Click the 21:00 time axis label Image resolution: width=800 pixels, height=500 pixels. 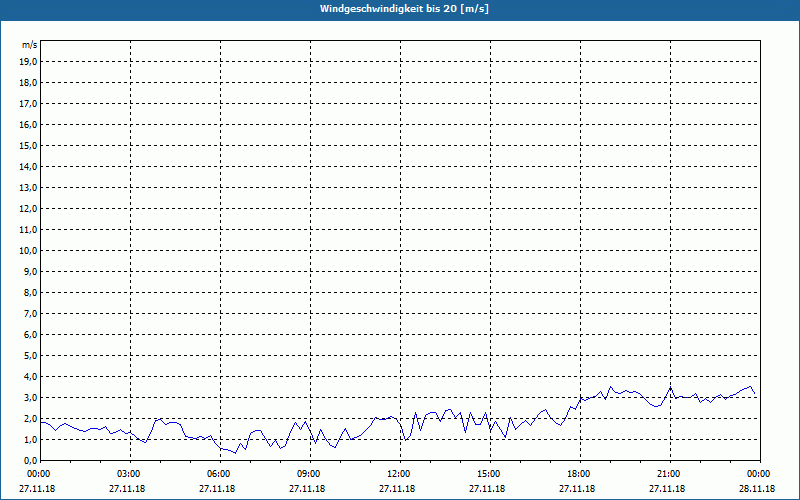point(670,474)
